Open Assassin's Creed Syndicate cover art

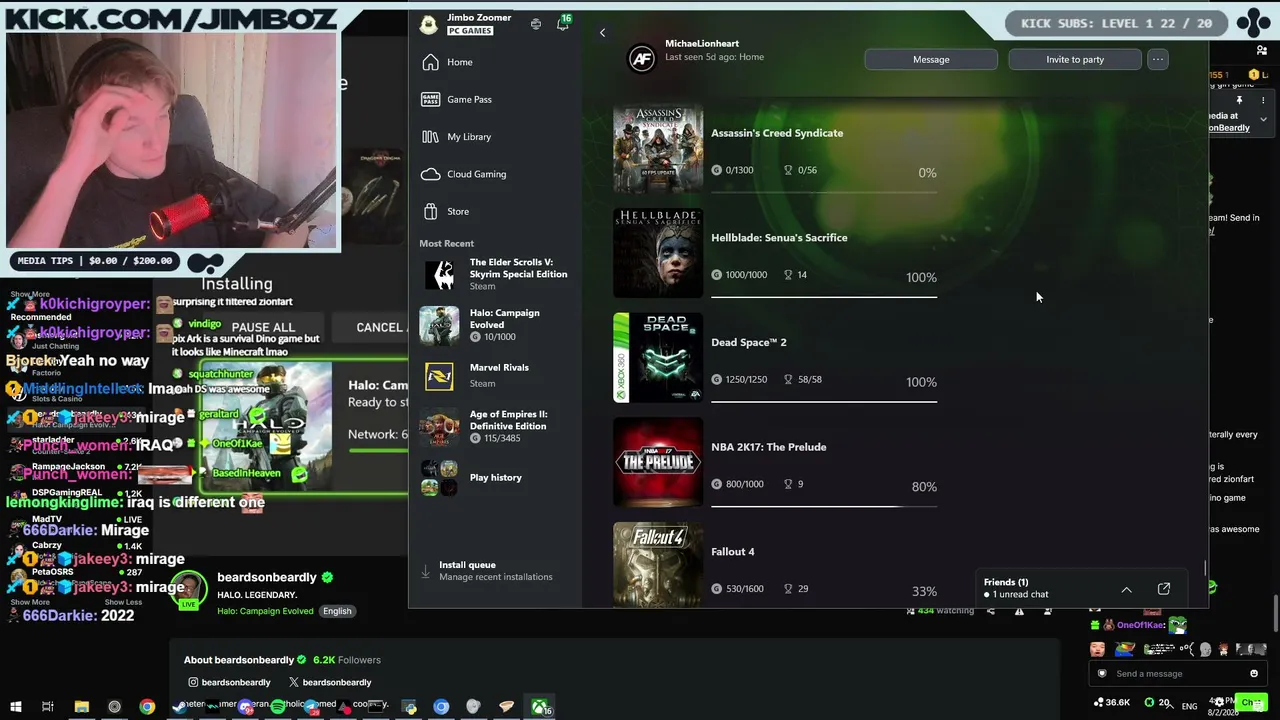[x=658, y=148]
